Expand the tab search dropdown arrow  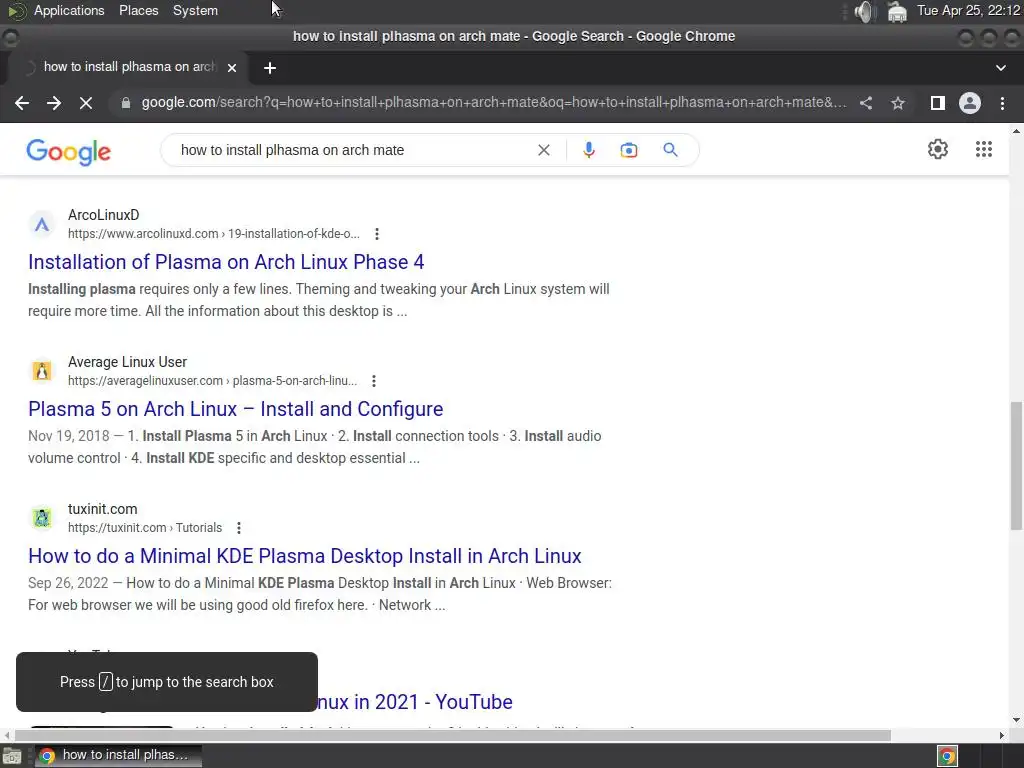click(1000, 67)
